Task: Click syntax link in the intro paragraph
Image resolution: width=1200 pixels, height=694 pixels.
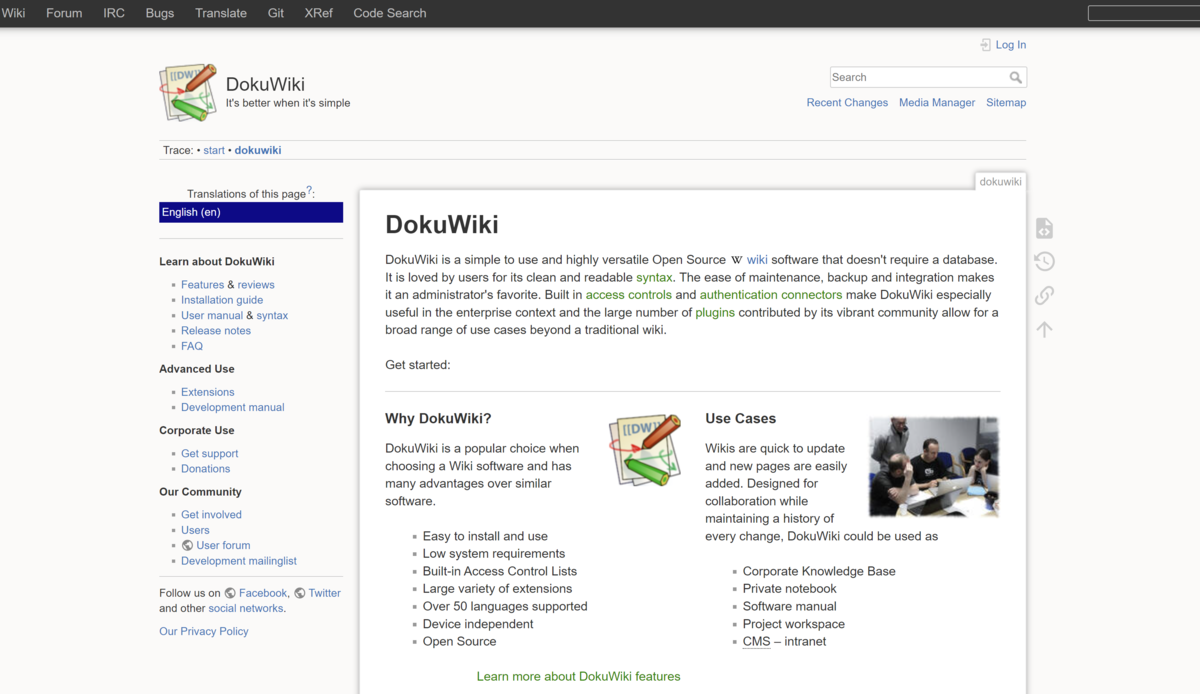Action: tap(654, 277)
